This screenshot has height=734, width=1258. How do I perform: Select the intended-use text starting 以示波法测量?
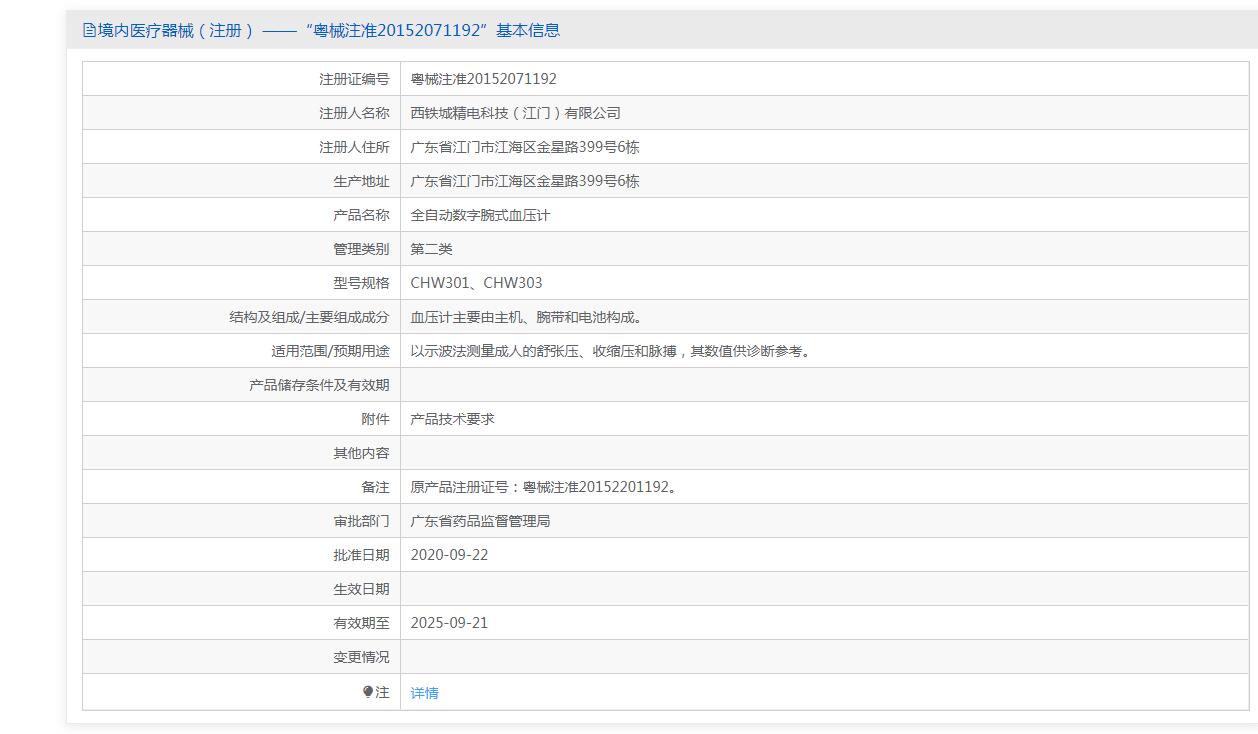(613, 351)
